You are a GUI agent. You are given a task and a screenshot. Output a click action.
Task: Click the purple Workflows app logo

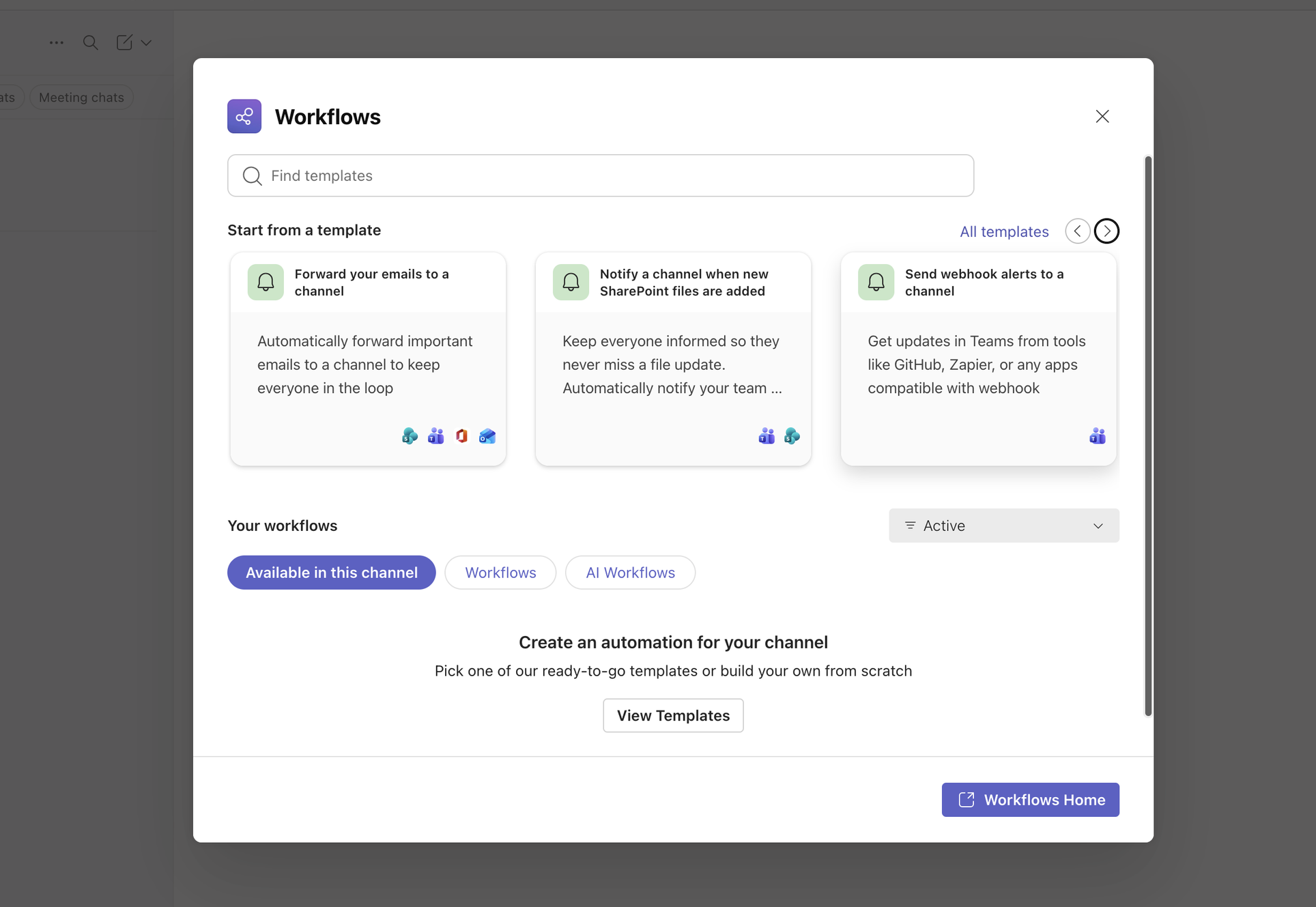tap(244, 116)
